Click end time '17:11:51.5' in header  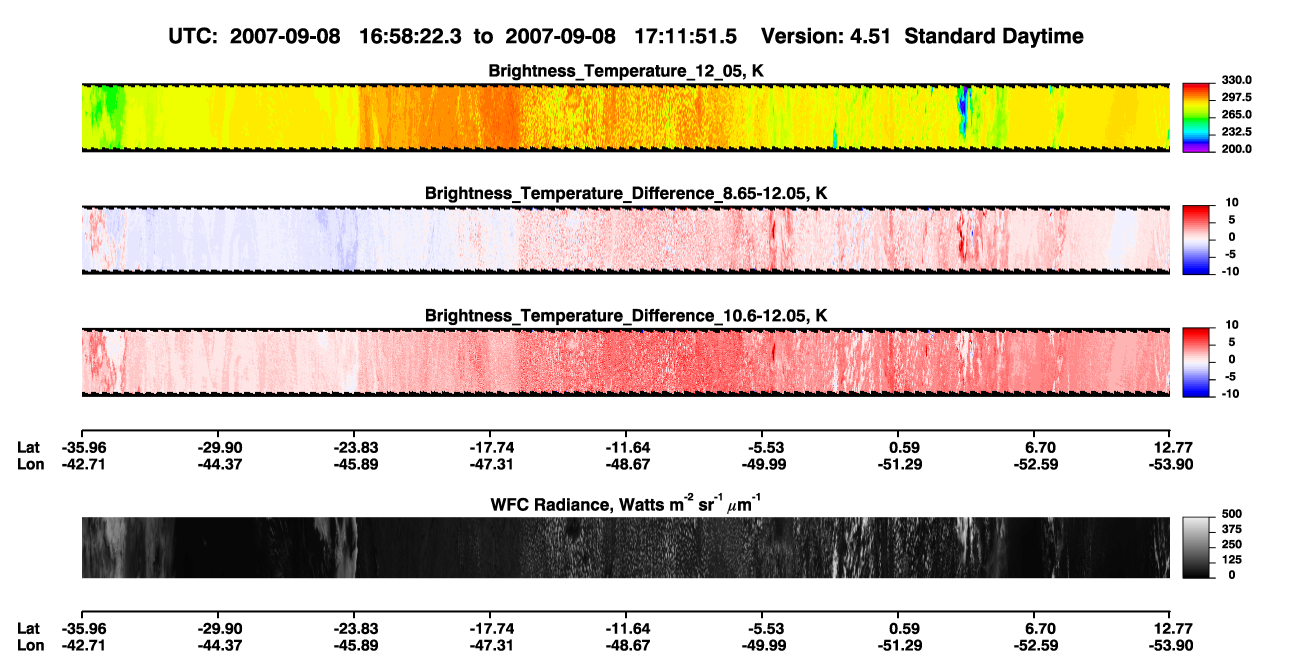[686, 36]
